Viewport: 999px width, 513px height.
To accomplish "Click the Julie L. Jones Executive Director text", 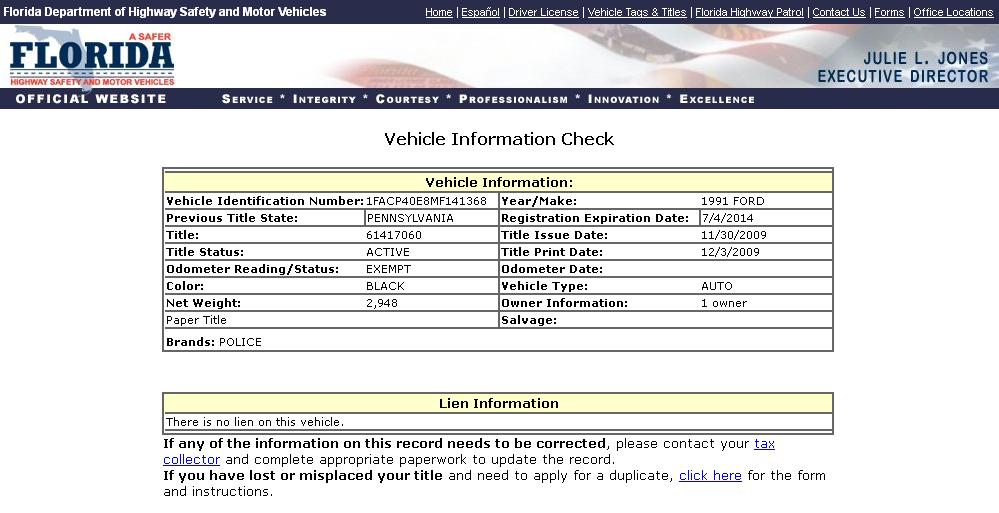I will coord(903,68).
